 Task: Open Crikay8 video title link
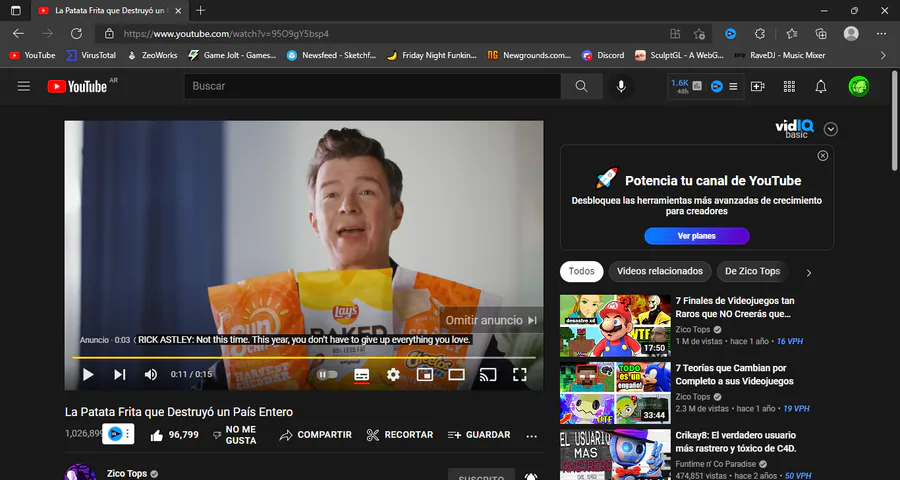point(735,442)
